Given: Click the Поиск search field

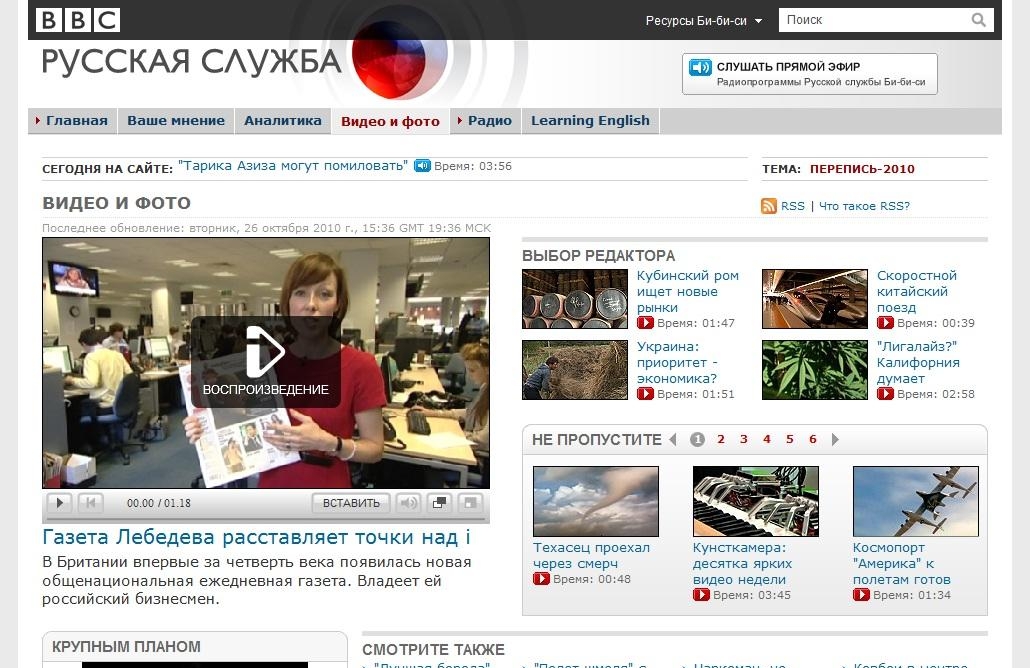Looking at the screenshot, I should pyautogui.click(x=876, y=20).
